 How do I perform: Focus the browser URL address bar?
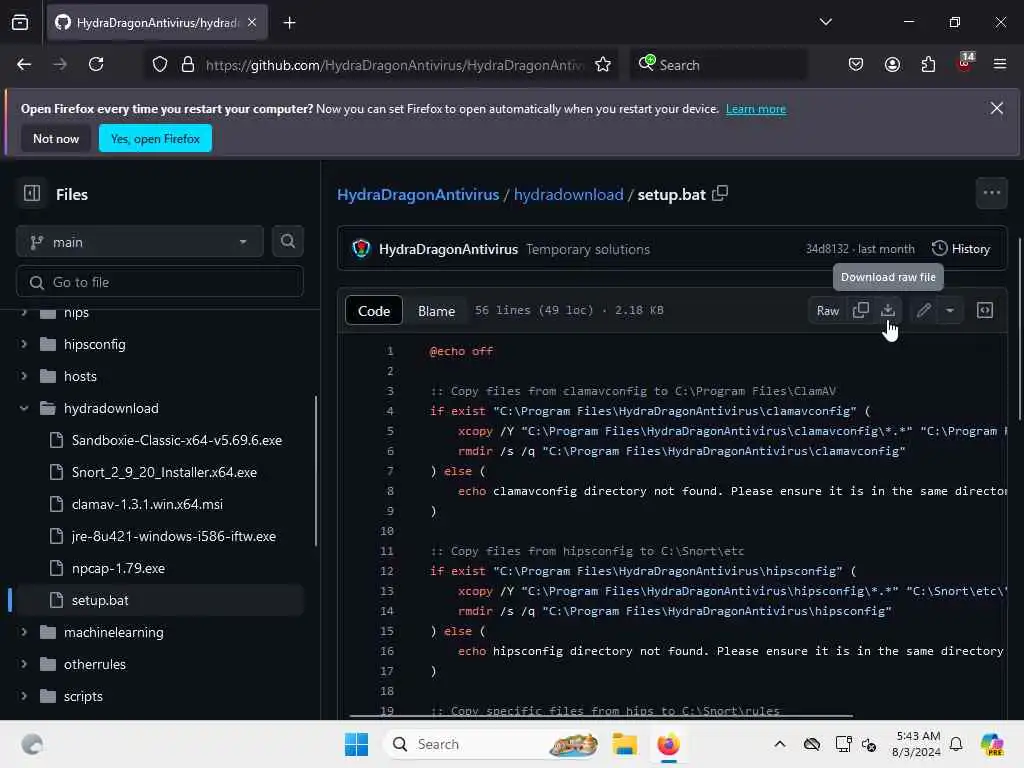(x=394, y=65)
